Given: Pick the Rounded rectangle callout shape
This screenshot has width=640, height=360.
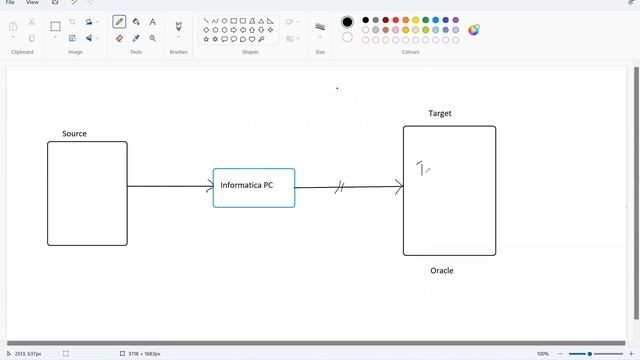Looking at the screenshot, I should (x=224, y=39).
